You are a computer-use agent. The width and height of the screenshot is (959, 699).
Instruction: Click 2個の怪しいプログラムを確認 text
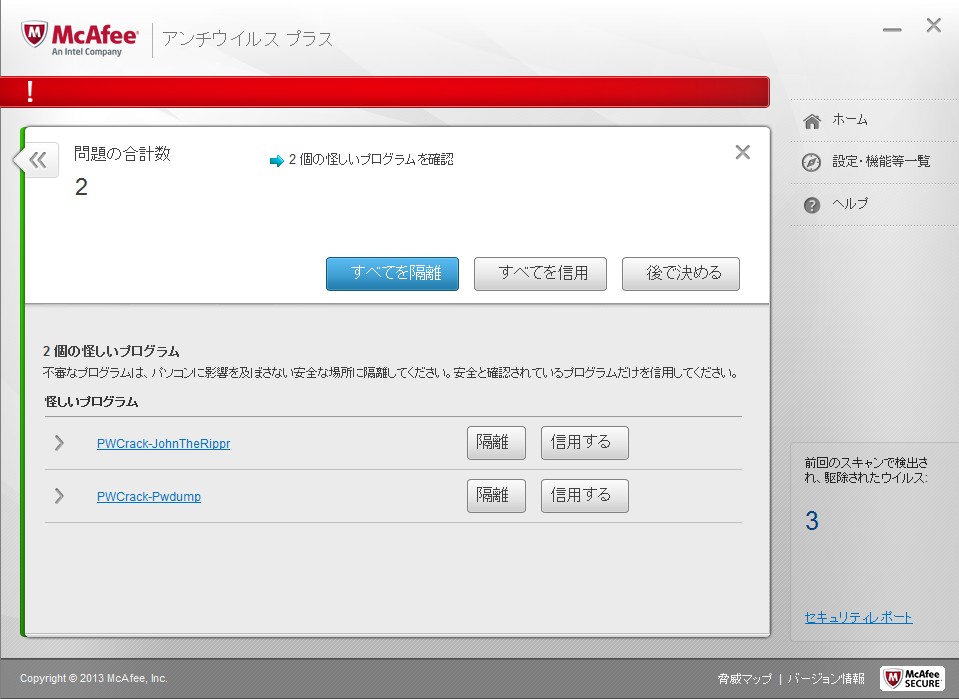(x=371, y=160)
